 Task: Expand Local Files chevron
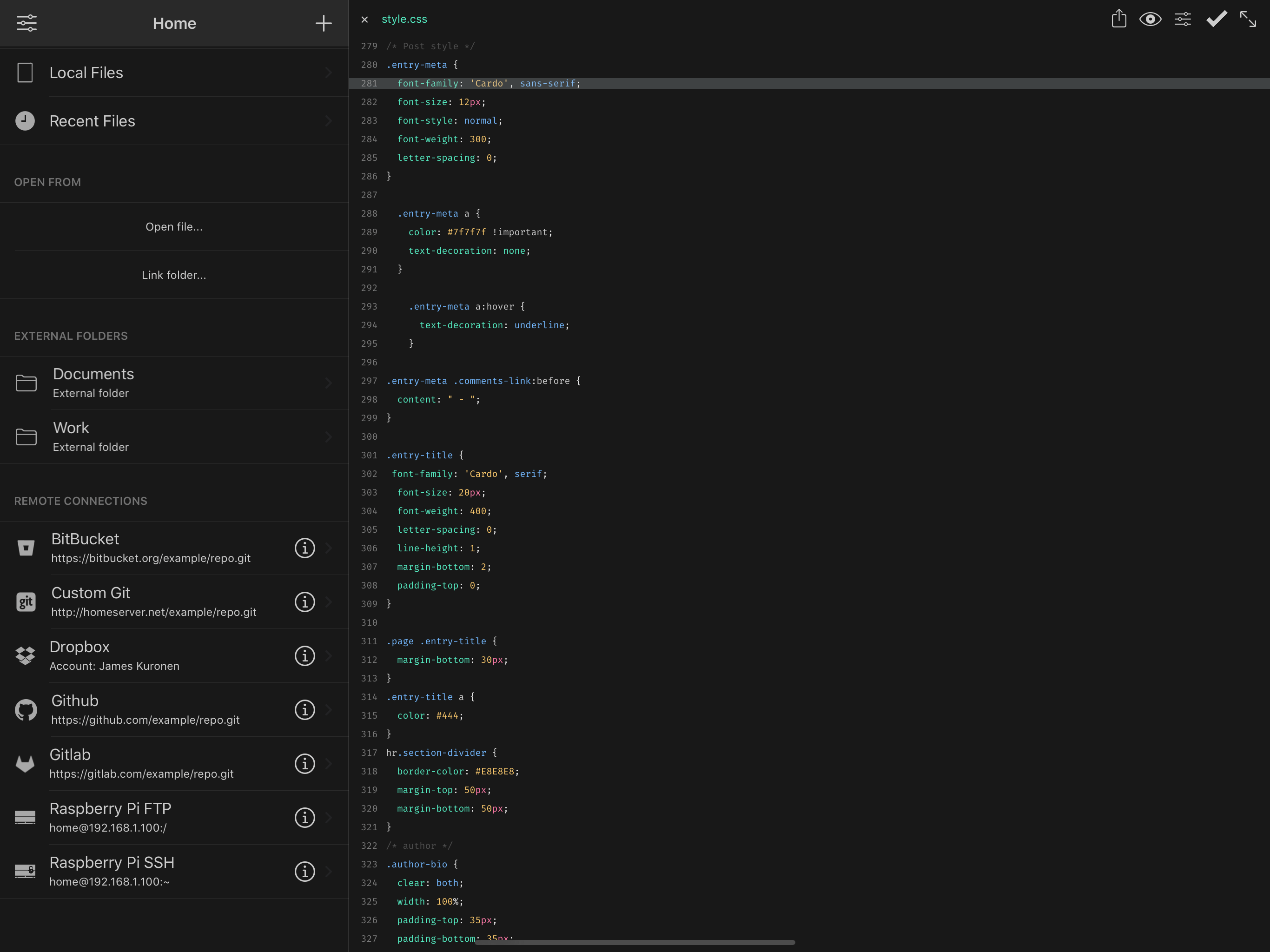tap(329, 73)
